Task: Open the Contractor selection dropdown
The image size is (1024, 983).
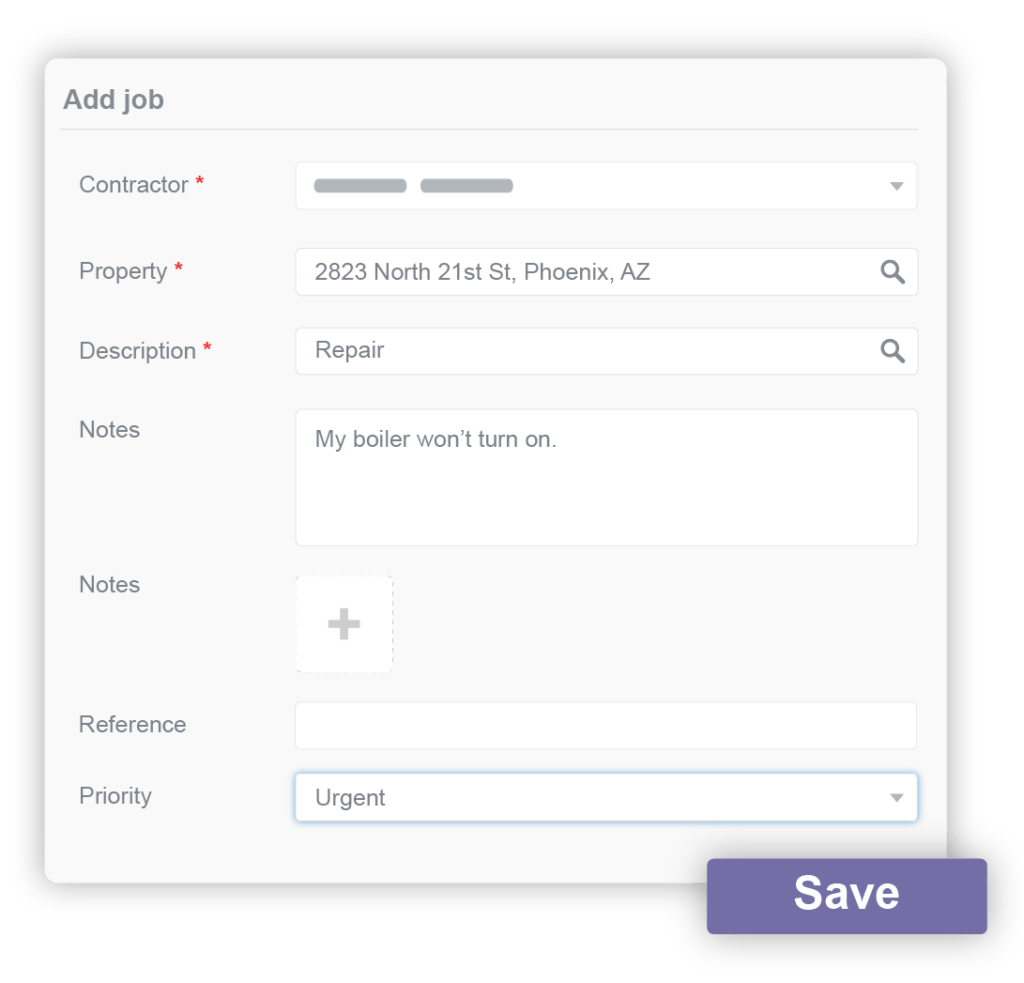Action: [x=606, y=185]
